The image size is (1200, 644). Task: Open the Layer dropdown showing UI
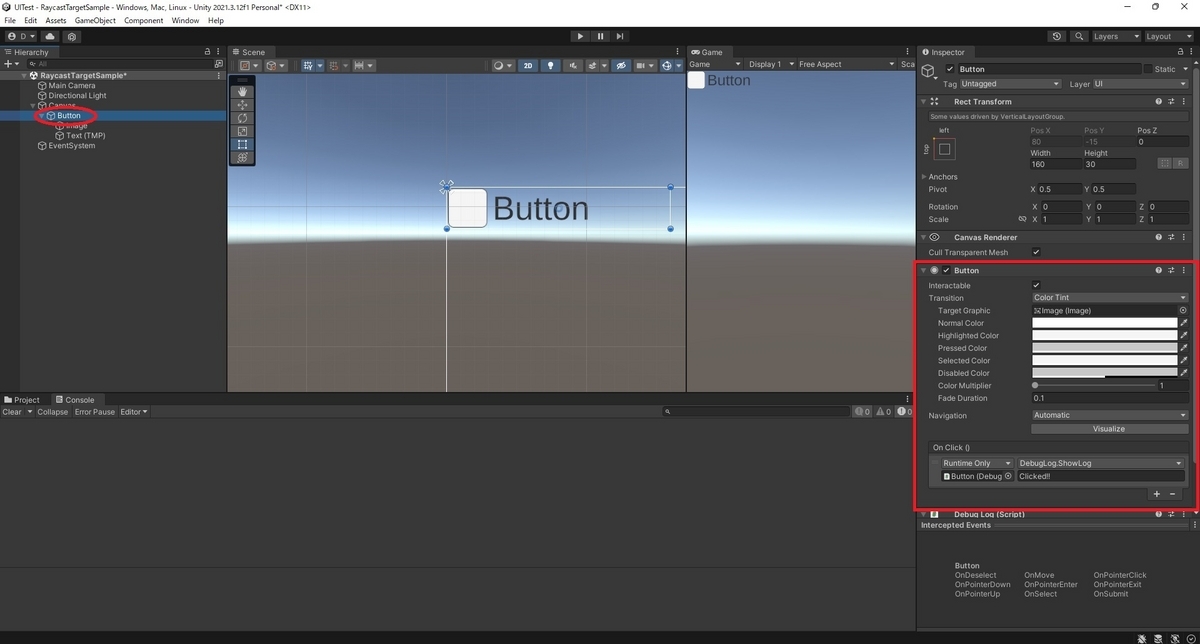(1140, 84)
